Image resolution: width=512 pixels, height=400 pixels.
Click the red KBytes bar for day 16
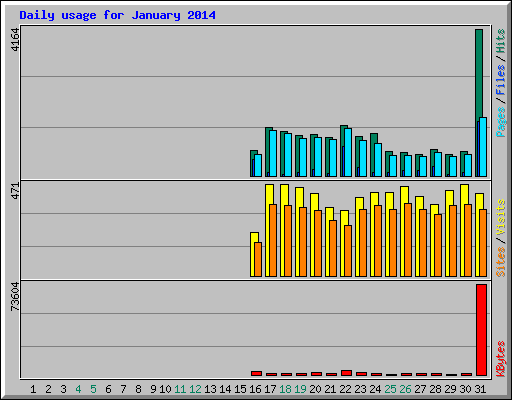coord(256,373)
